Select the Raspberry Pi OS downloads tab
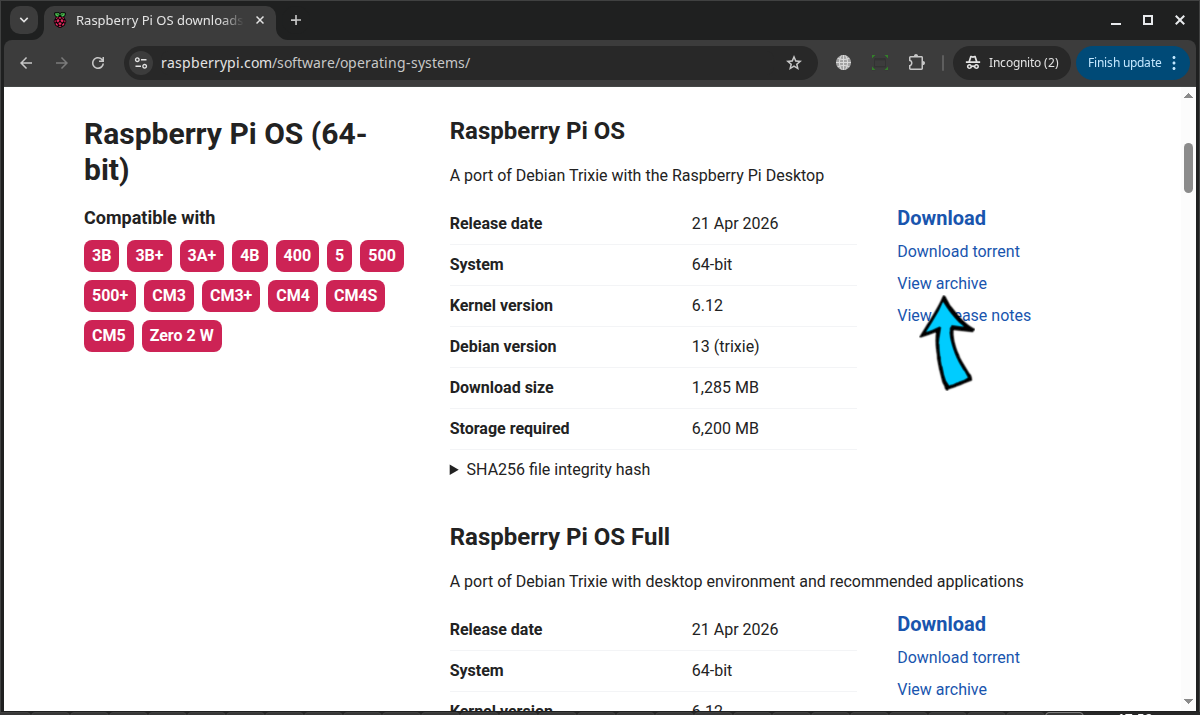Viewport: 1200px width, 715px height. 158,20
